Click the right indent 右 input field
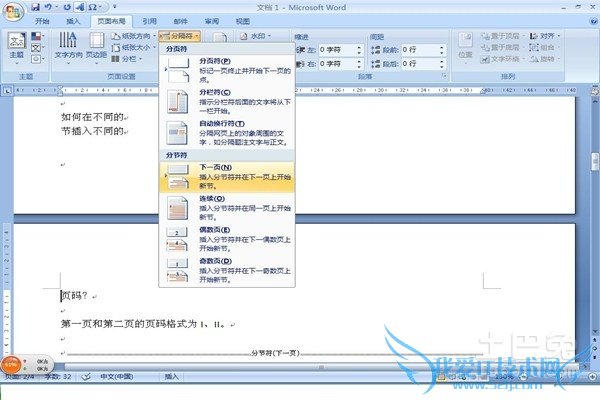 point(337,64)
